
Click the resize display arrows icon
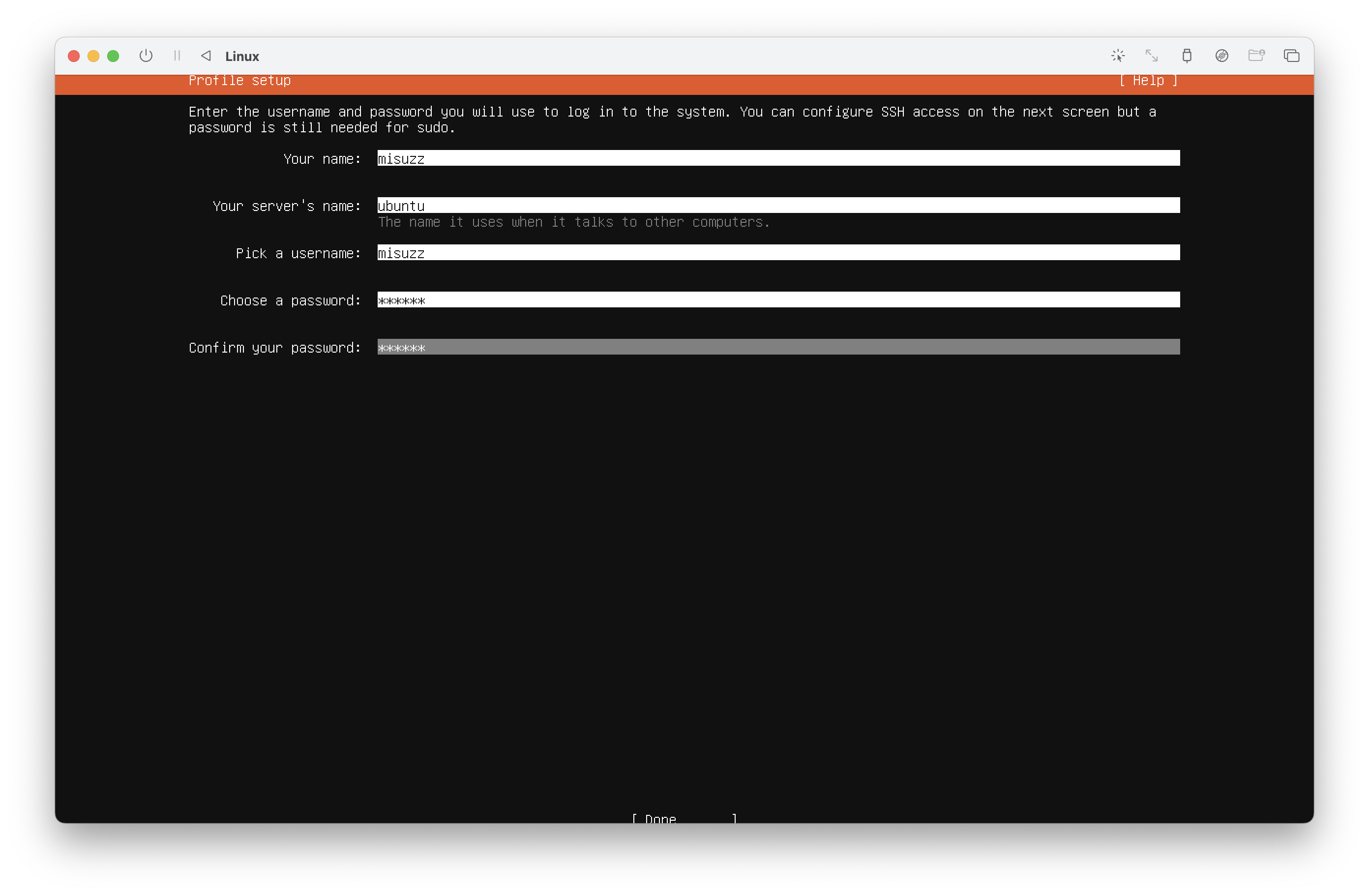(1152, 56)
